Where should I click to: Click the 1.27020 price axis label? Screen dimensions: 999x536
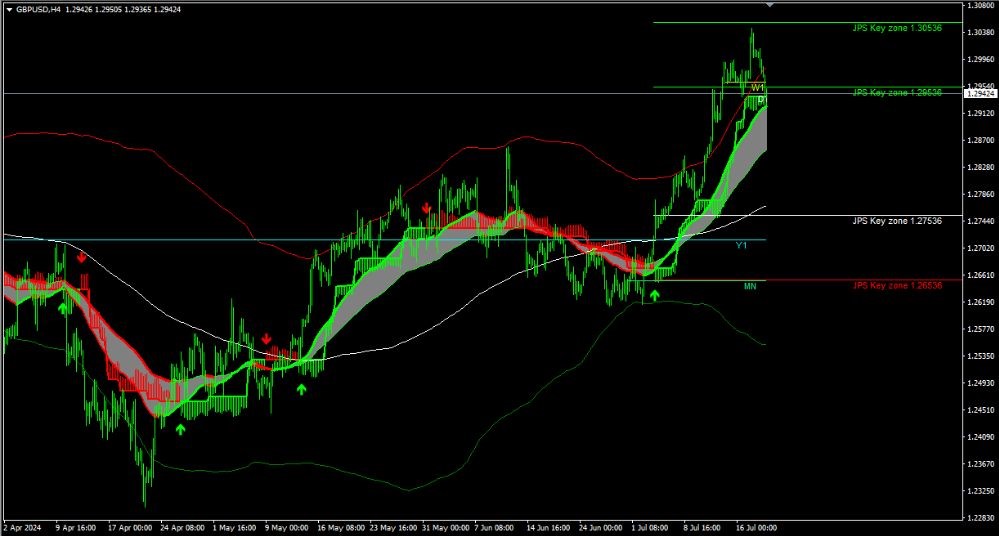pos(981,248)
